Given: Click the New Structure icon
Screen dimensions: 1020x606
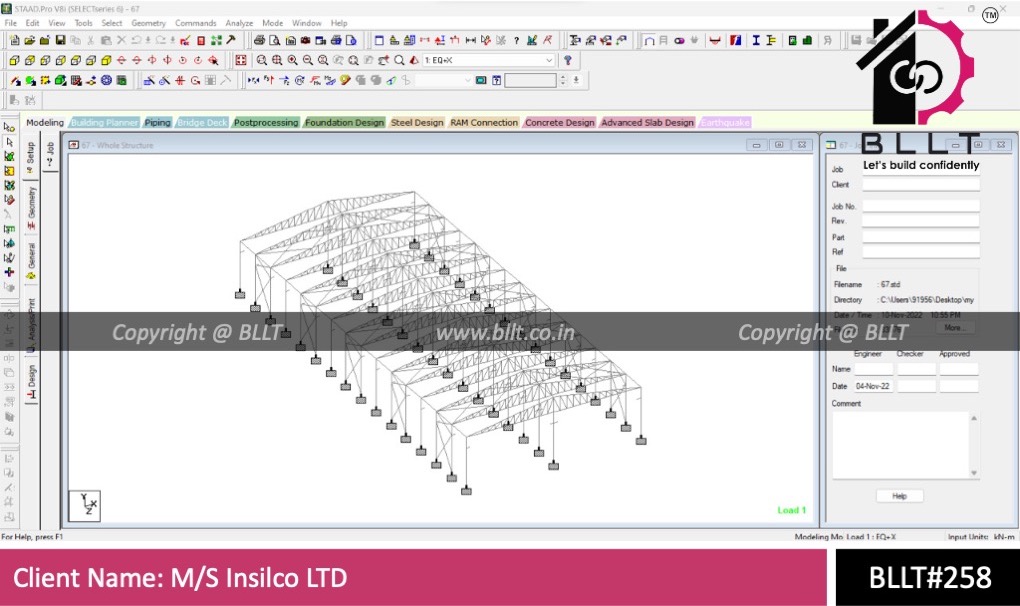Looking at the screenshot, I should pyautogui.click(x=14, y=40).
